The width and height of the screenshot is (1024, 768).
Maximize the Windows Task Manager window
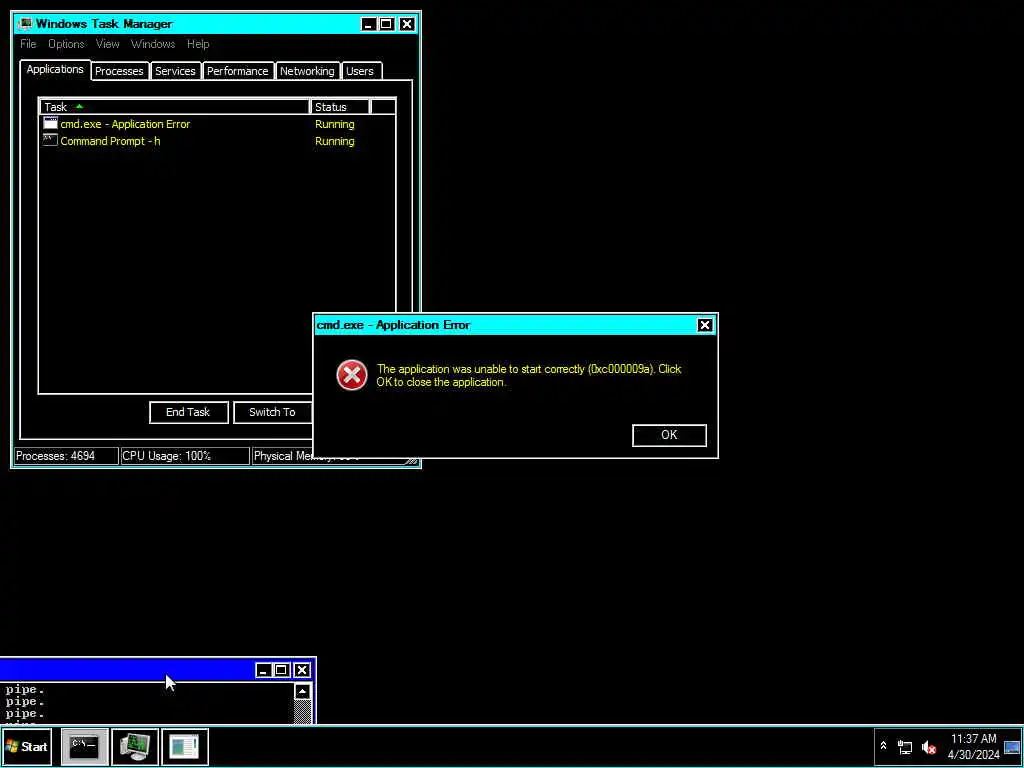click(x=387, y=24)
